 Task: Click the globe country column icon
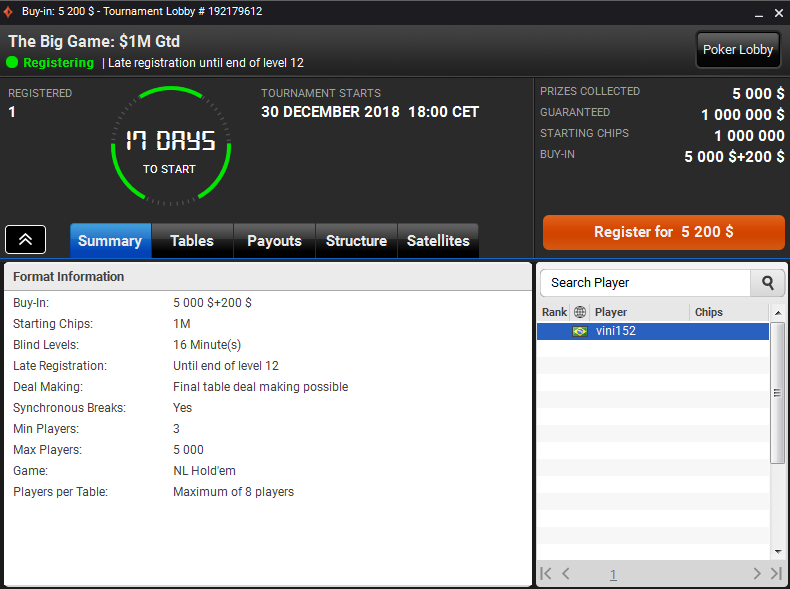(580, 312)
